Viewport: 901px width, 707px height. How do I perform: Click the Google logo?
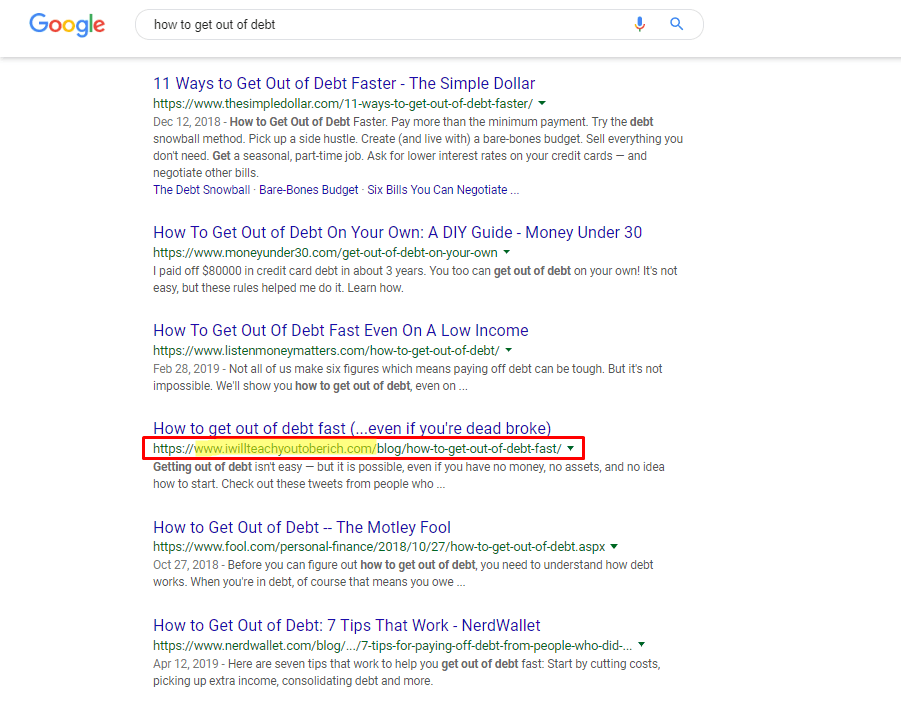(x=67, y=25)
